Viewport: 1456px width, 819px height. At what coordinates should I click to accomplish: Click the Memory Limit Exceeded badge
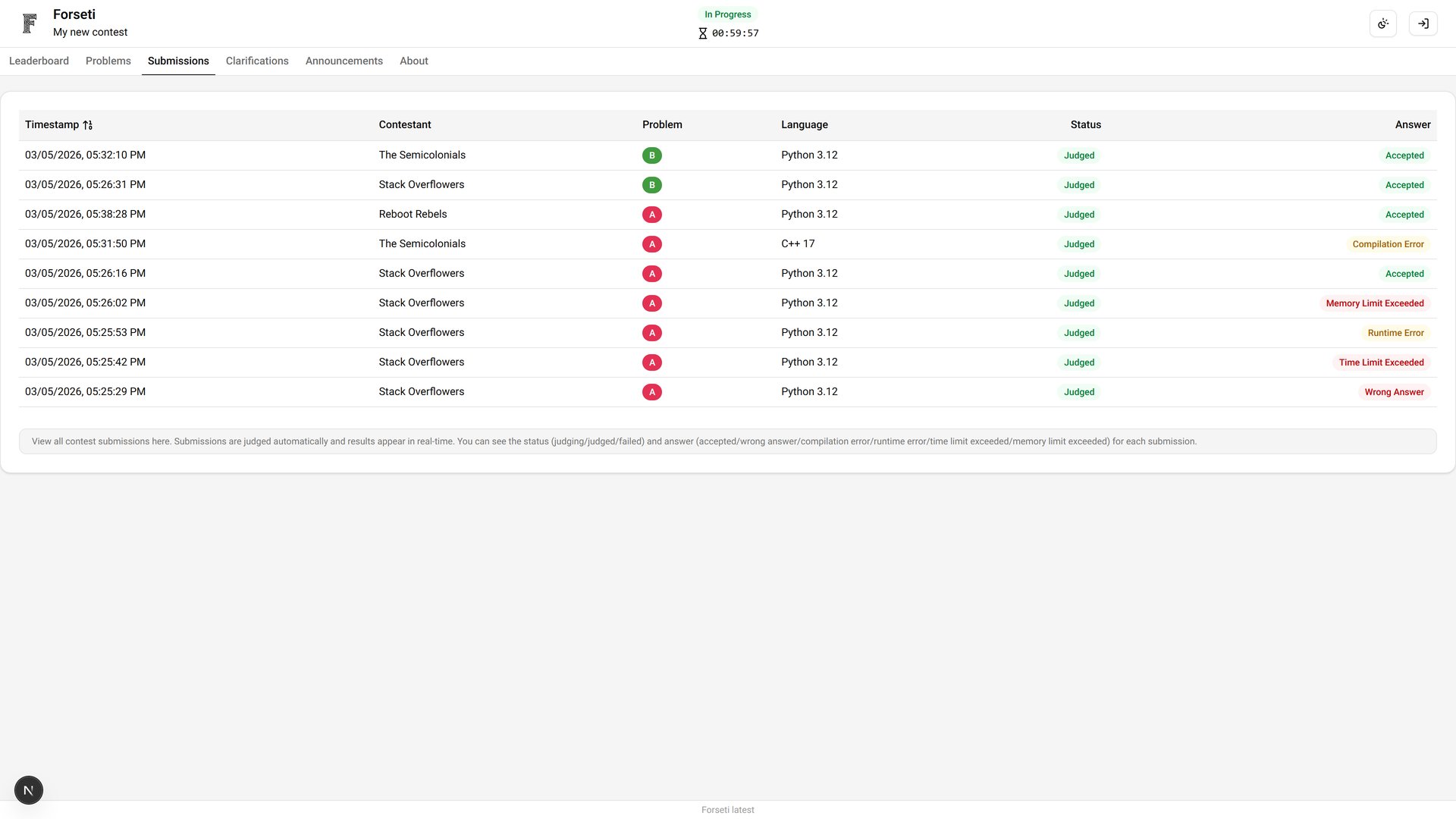click(1374, 303)
